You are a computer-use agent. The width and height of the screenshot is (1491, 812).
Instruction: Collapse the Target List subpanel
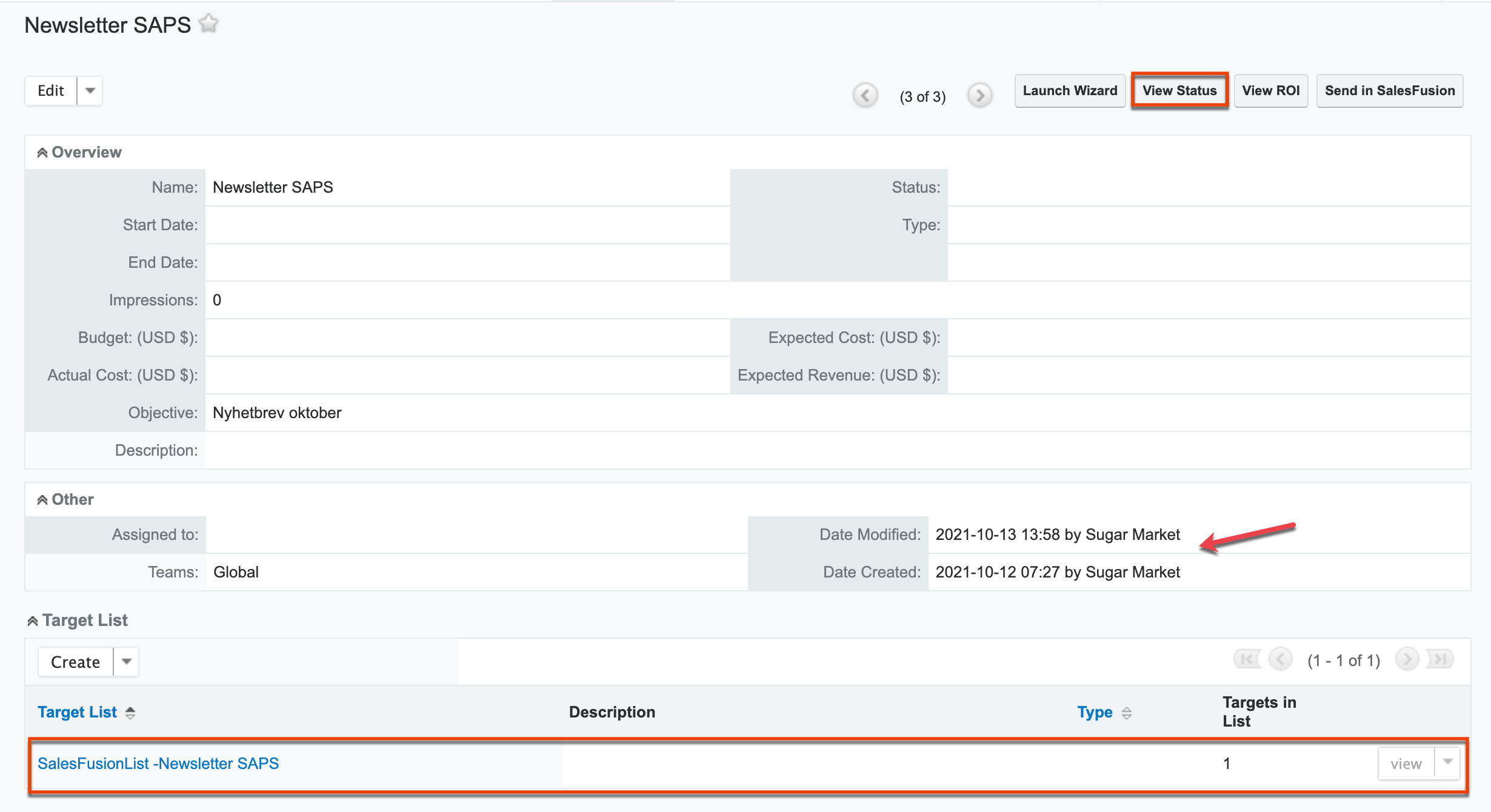(33, 621)
